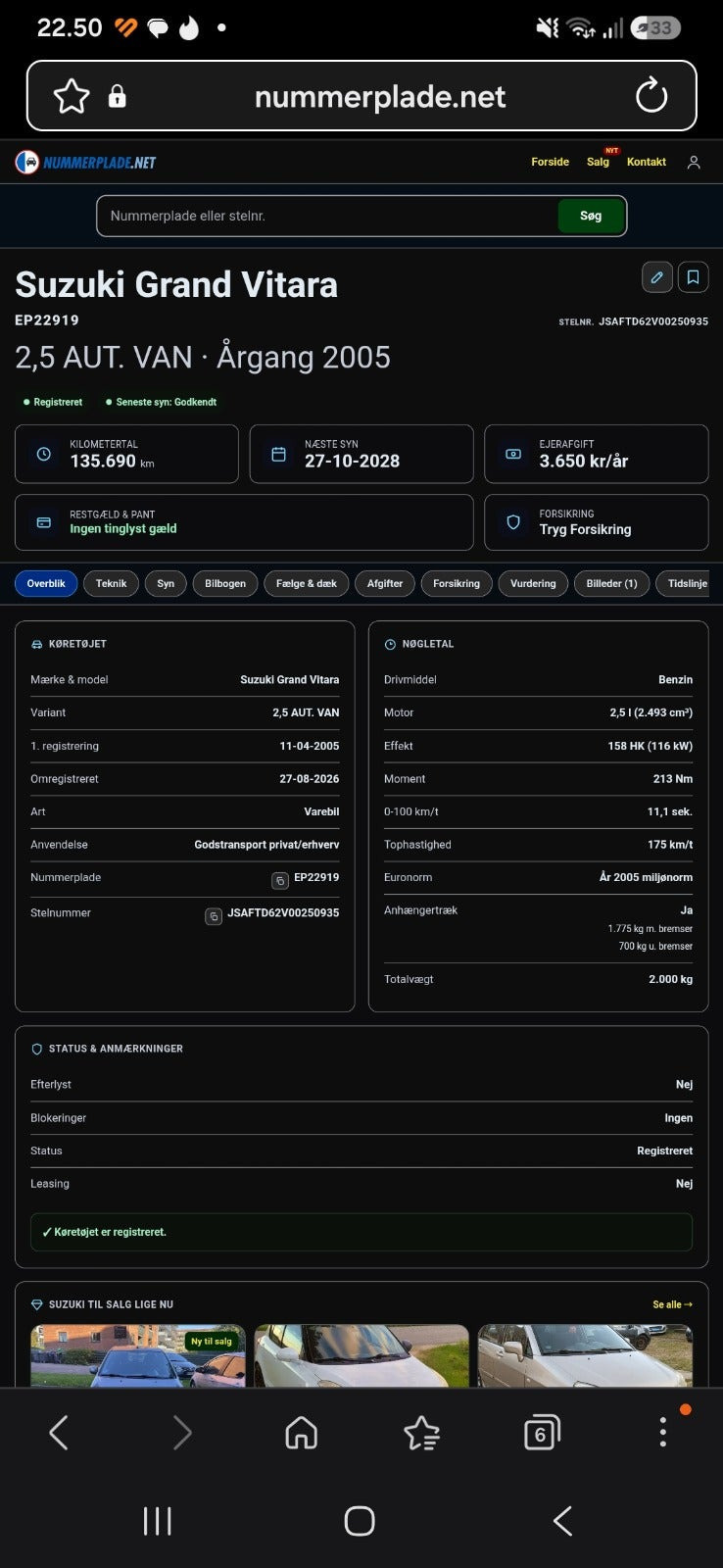Tap the Motor value 2,5 l (2.493 cm³)
The height and width of the screenshot is (1568, 723).
[x=651, y=712]
